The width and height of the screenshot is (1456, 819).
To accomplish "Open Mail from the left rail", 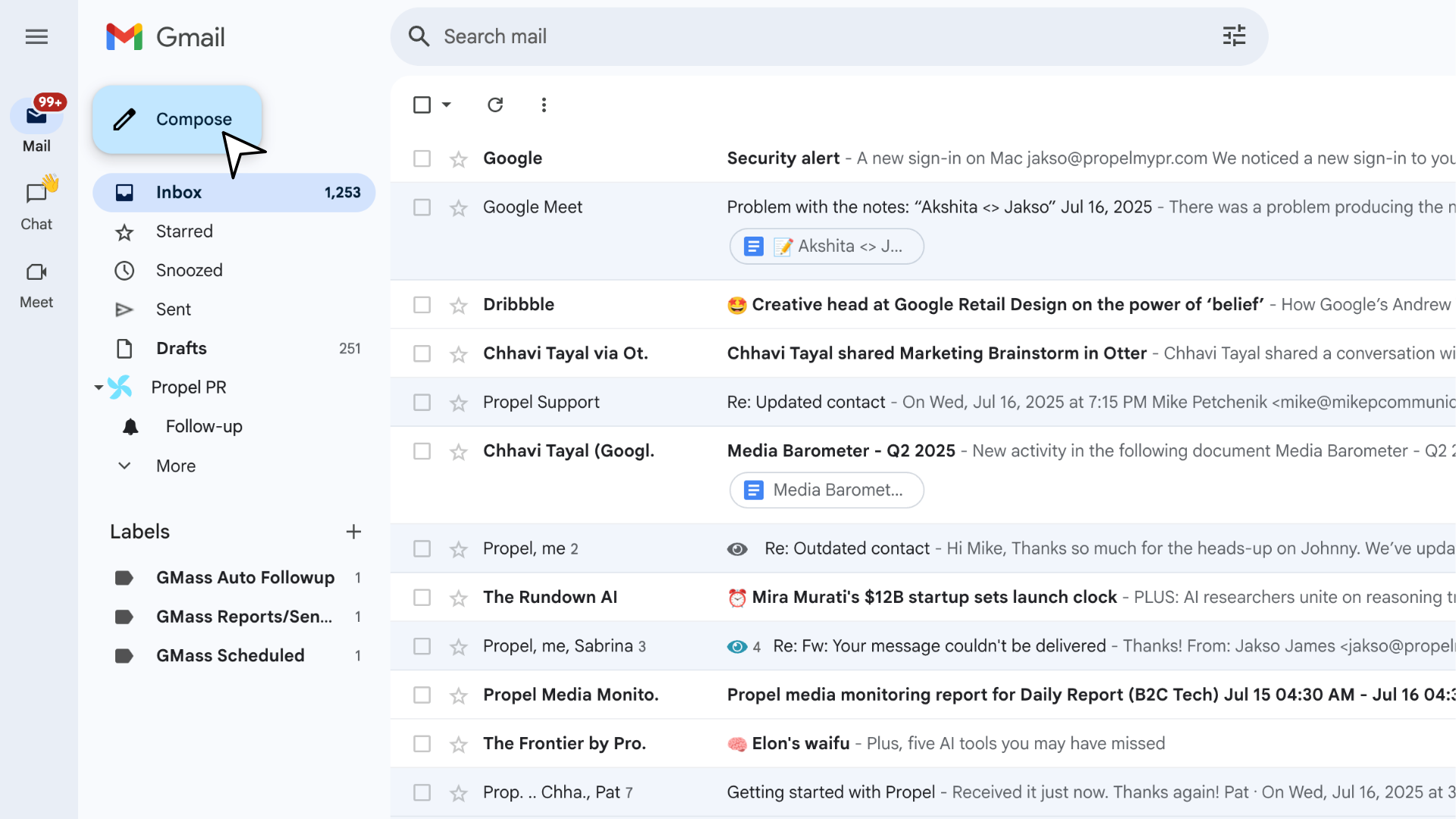I will pyautogui.click(x=36, y=125).
